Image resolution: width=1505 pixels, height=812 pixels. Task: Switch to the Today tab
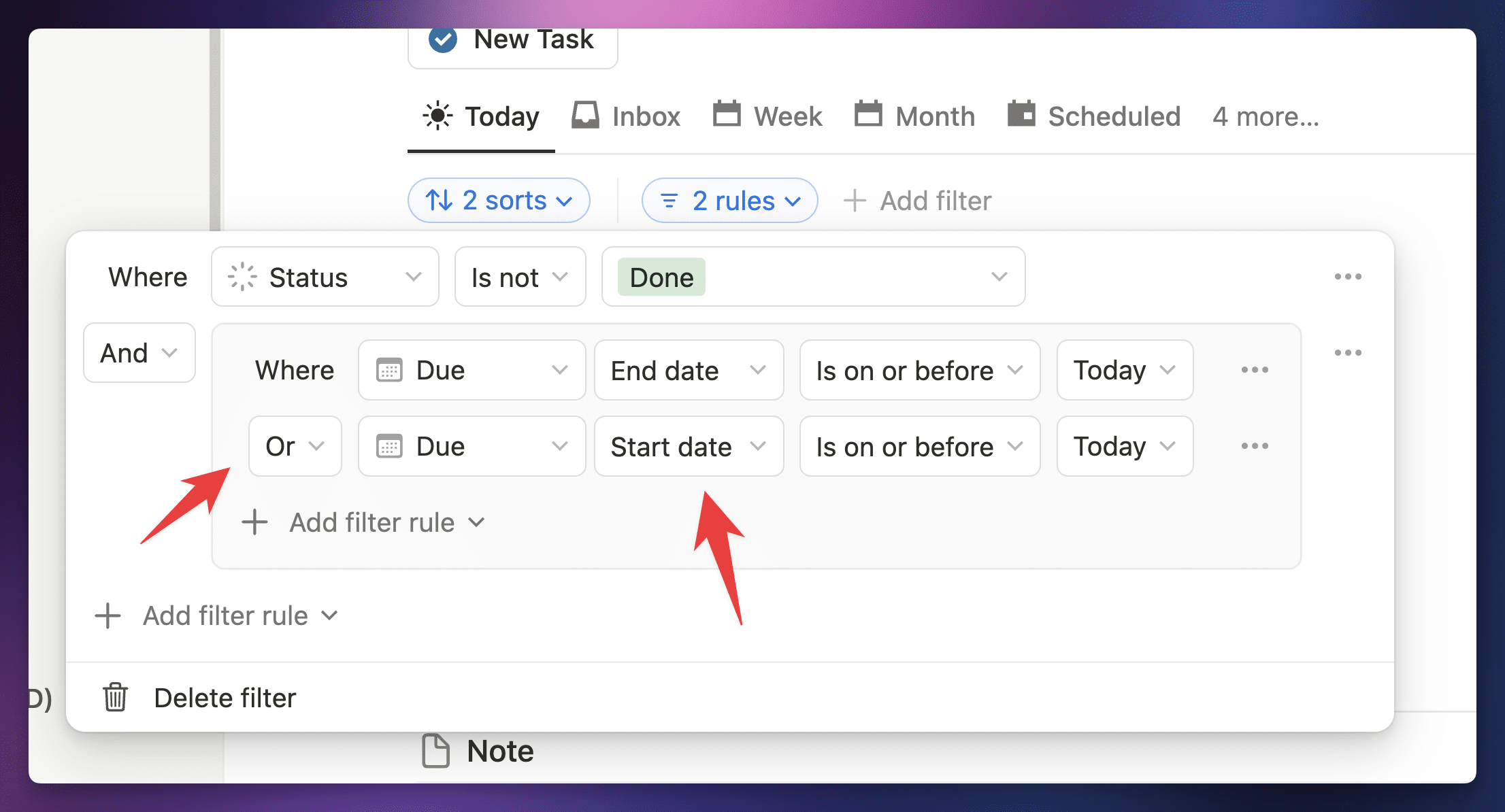click(481, 116)
